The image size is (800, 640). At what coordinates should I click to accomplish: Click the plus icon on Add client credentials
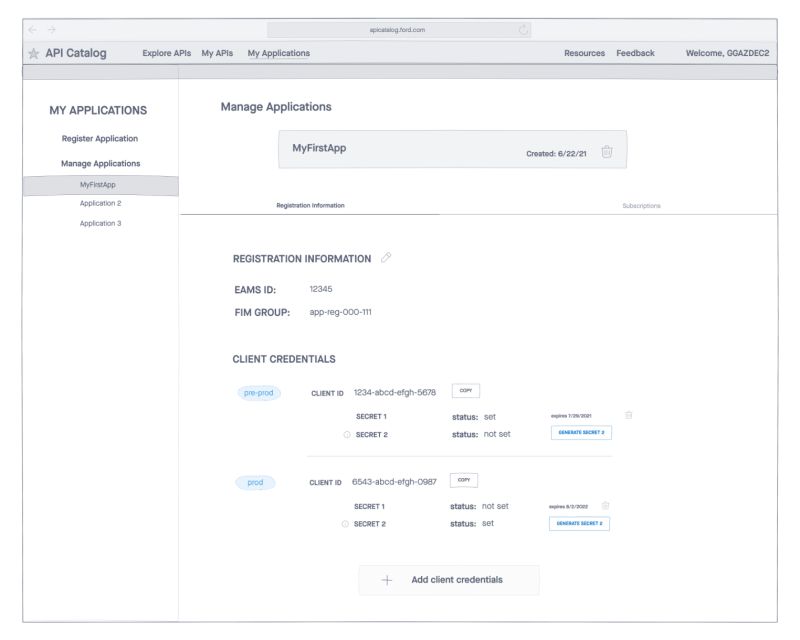click(x=387, y=580)
